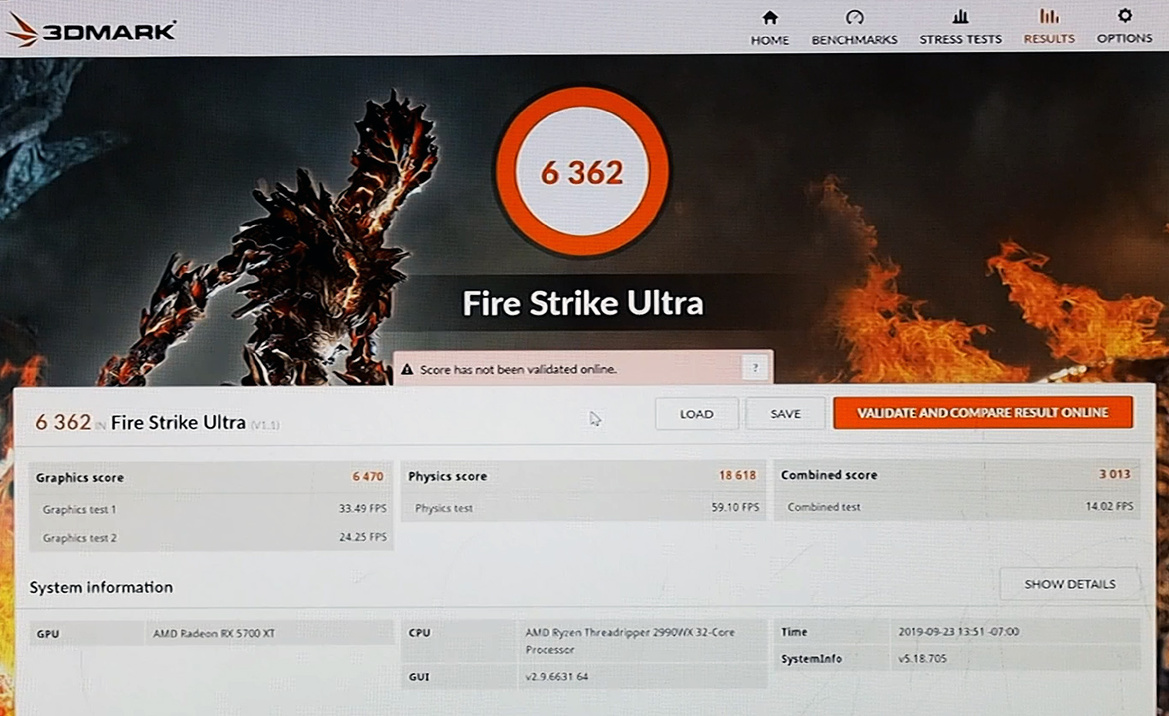Click the help question mark next to the notice

(755, 368)
